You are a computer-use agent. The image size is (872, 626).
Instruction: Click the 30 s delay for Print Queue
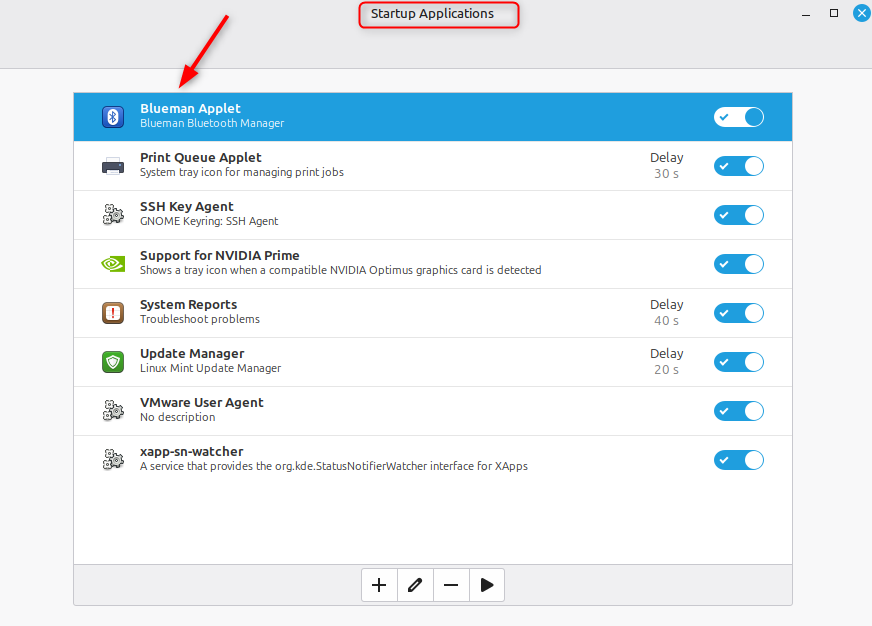click(x=665, y=173)
